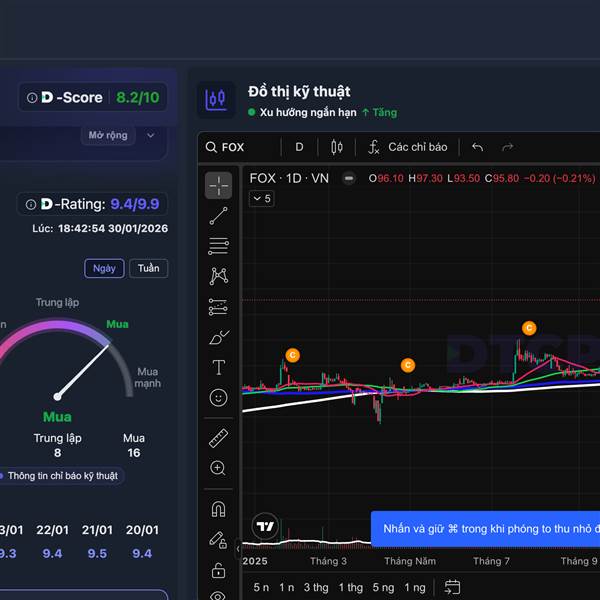The image size is (600, 600).
Task: Click the zoom in magnifier tool
Action: point(218,468)
